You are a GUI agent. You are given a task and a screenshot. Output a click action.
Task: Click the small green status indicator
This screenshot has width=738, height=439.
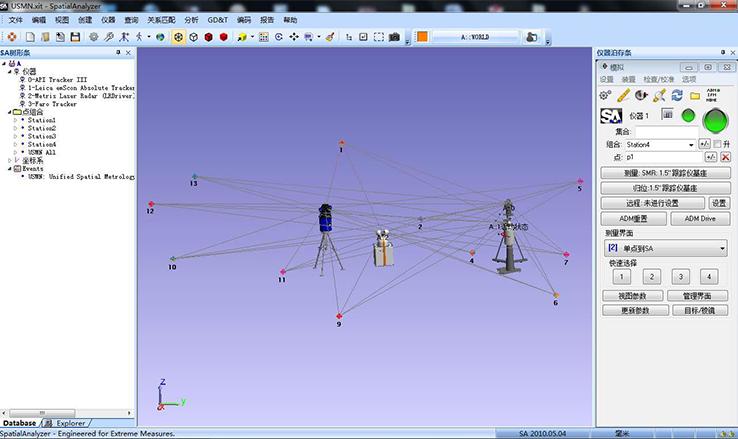[688, 115]
